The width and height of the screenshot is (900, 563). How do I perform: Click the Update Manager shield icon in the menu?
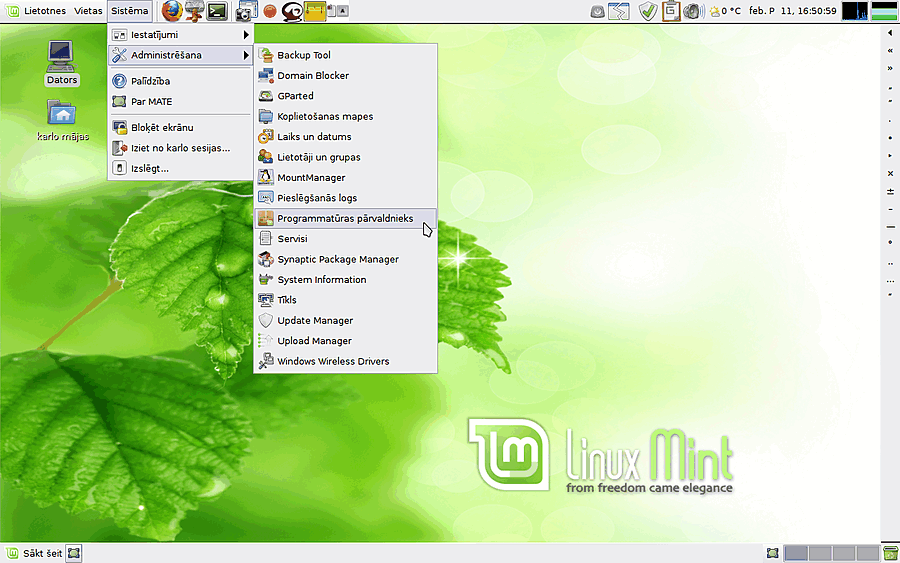click(x=266, y=320)
